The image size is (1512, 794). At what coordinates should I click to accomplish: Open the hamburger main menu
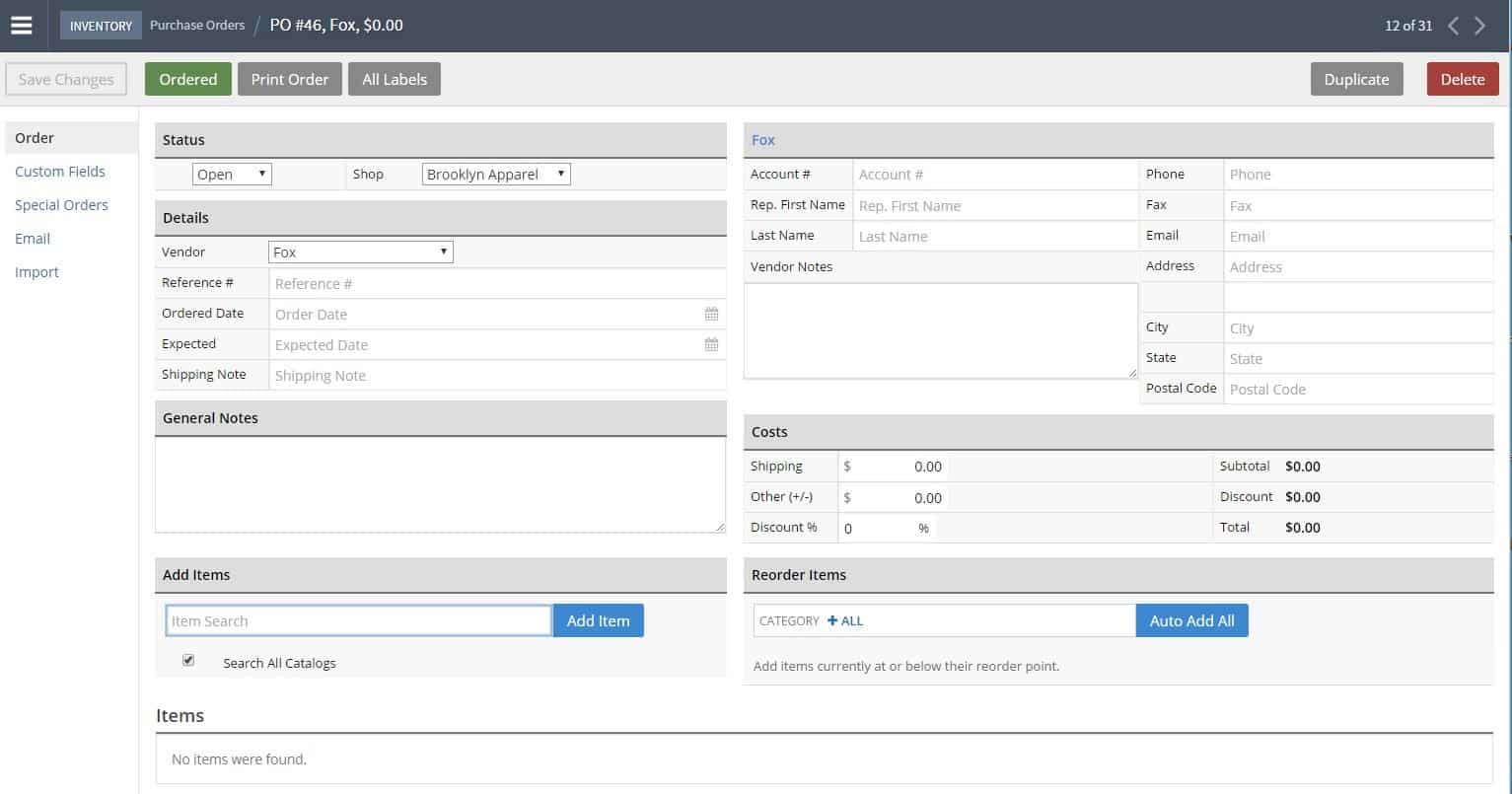coord(22,26)
